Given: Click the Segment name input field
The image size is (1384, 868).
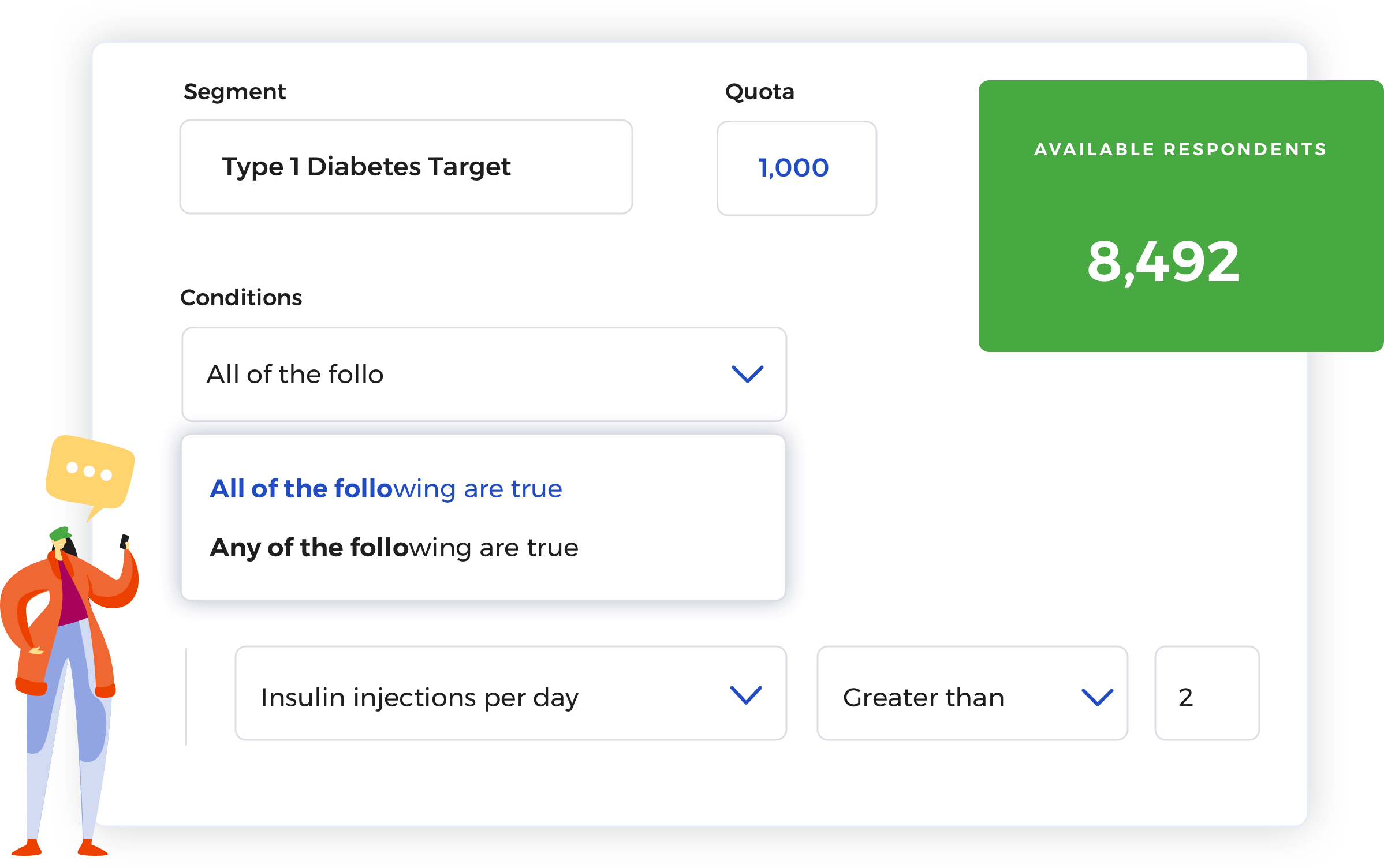Looking at the screenshot, I should click(405, 167).
